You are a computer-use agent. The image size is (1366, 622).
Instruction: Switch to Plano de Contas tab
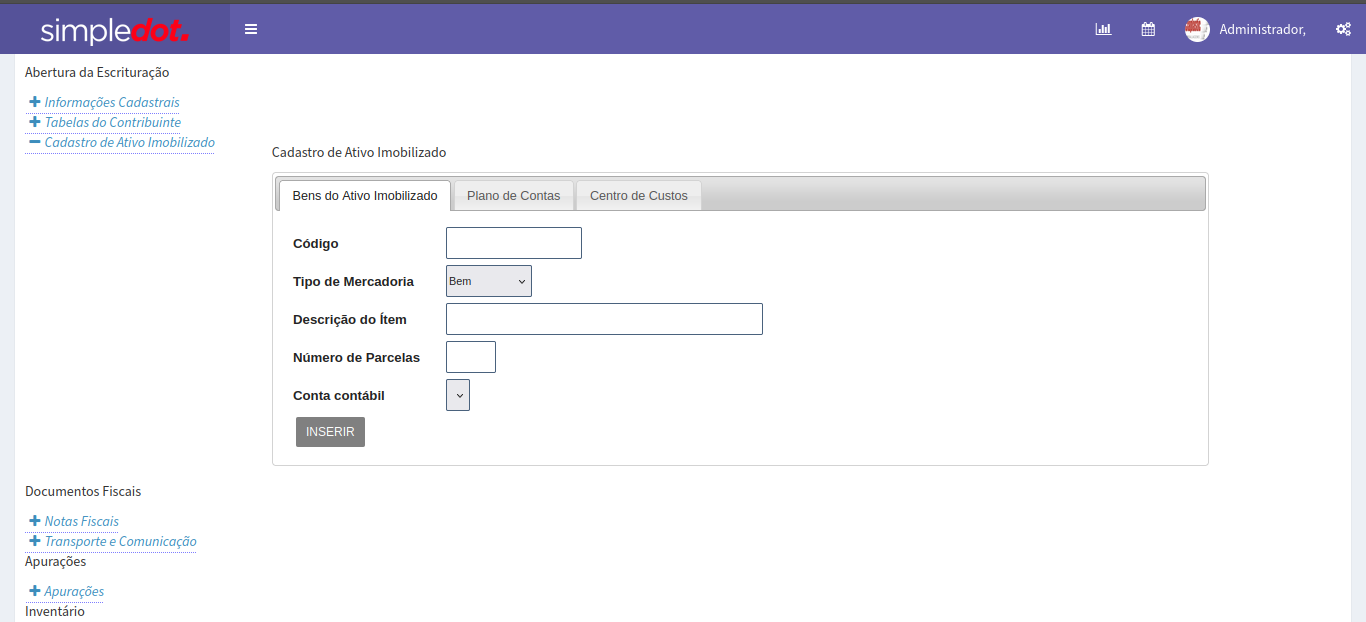[x=513, y=196]
